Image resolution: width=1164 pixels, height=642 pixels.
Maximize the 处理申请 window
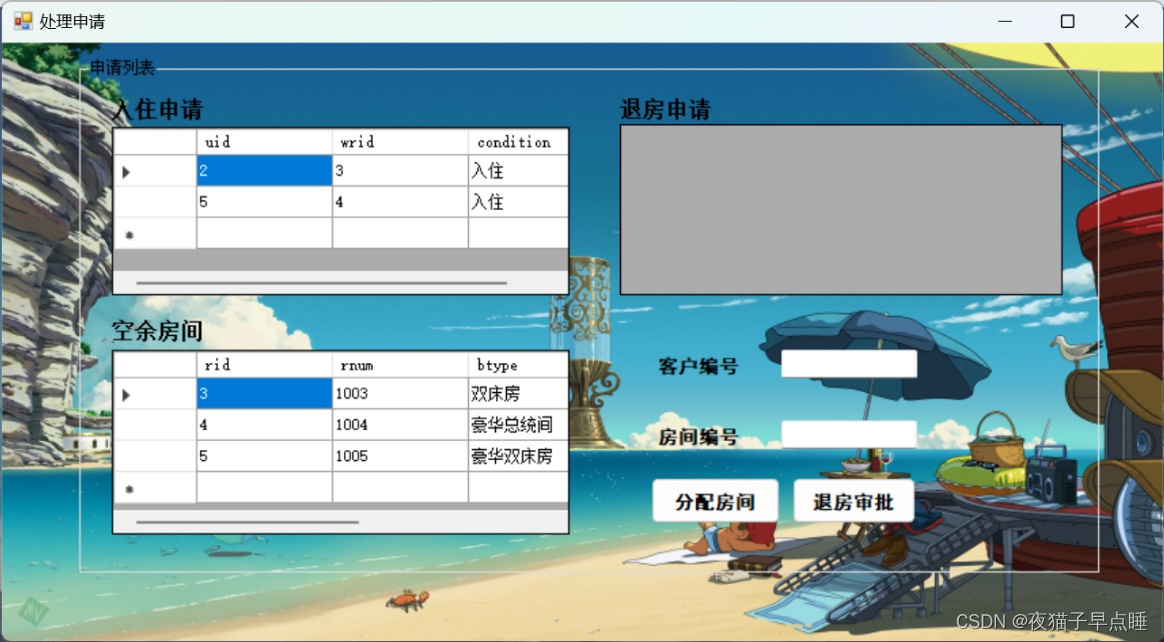tap(1067, 22)
